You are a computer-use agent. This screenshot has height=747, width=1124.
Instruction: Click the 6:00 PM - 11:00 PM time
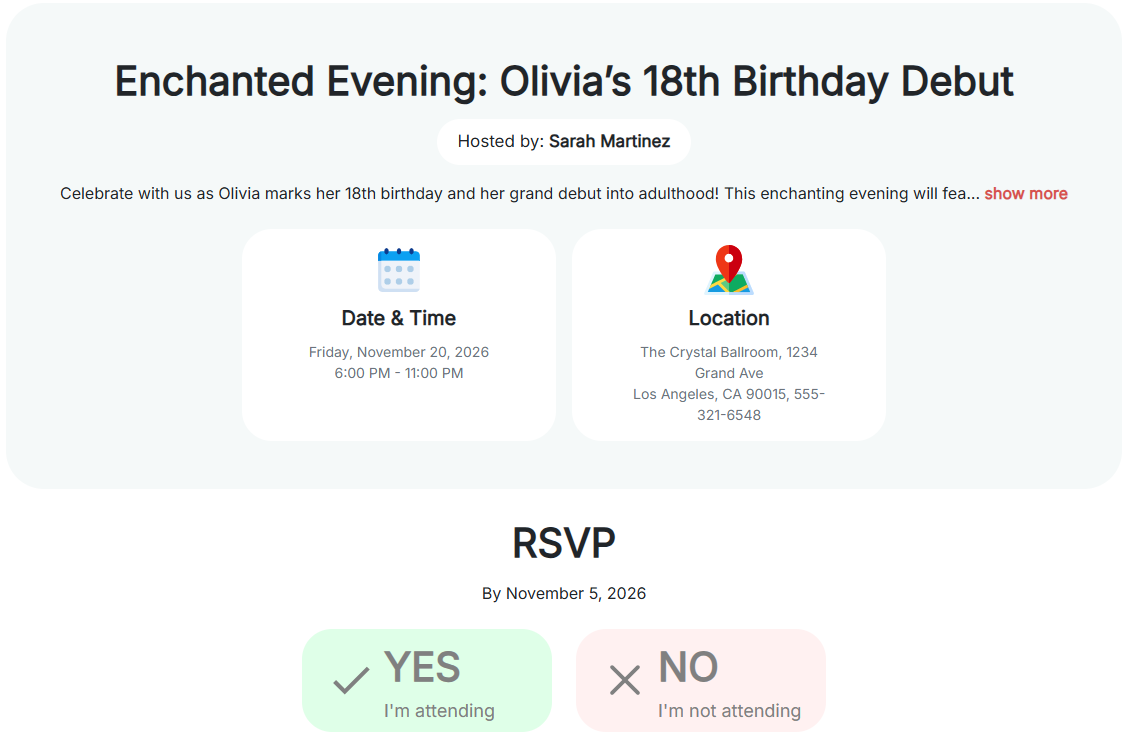click(399, 373)
